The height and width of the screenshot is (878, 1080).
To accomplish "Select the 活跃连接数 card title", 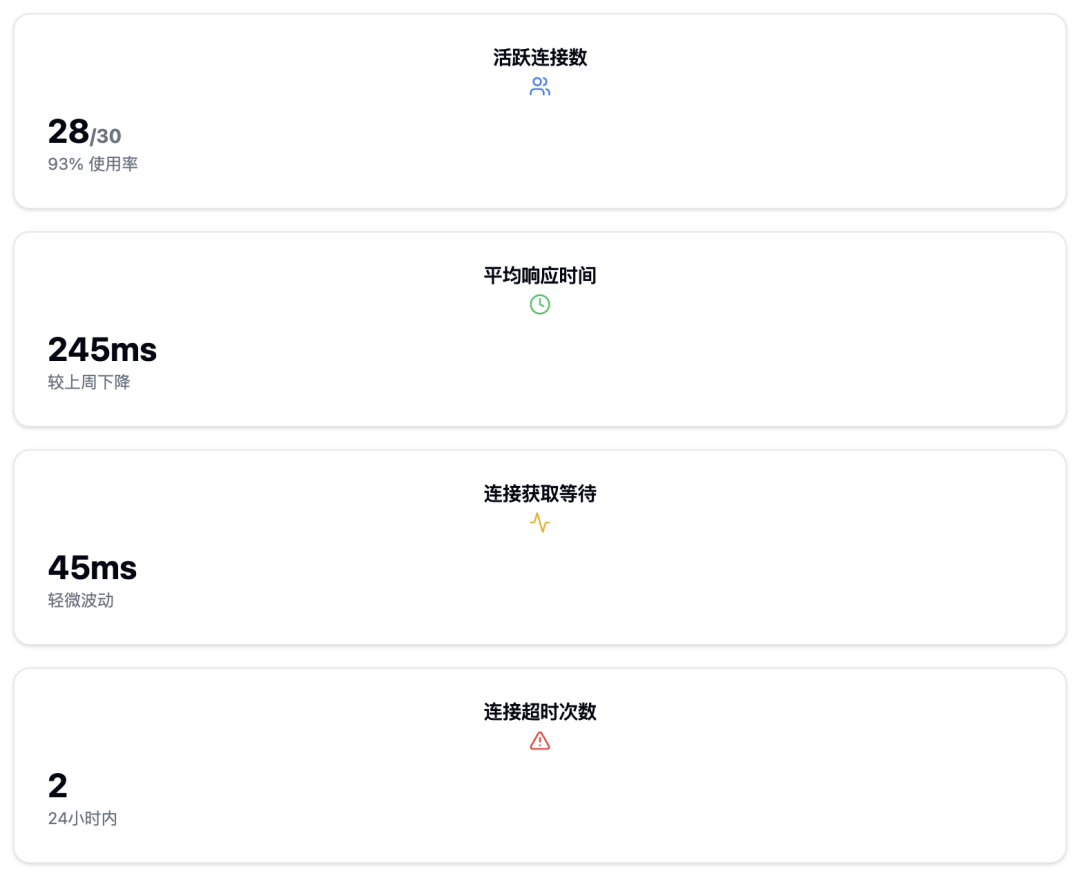I will tap(540, 58).
